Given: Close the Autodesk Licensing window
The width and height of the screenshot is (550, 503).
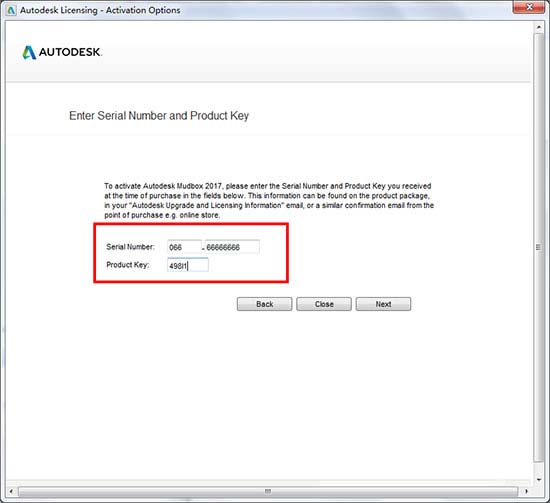Looking at the screenshot, I should point(530,7).
